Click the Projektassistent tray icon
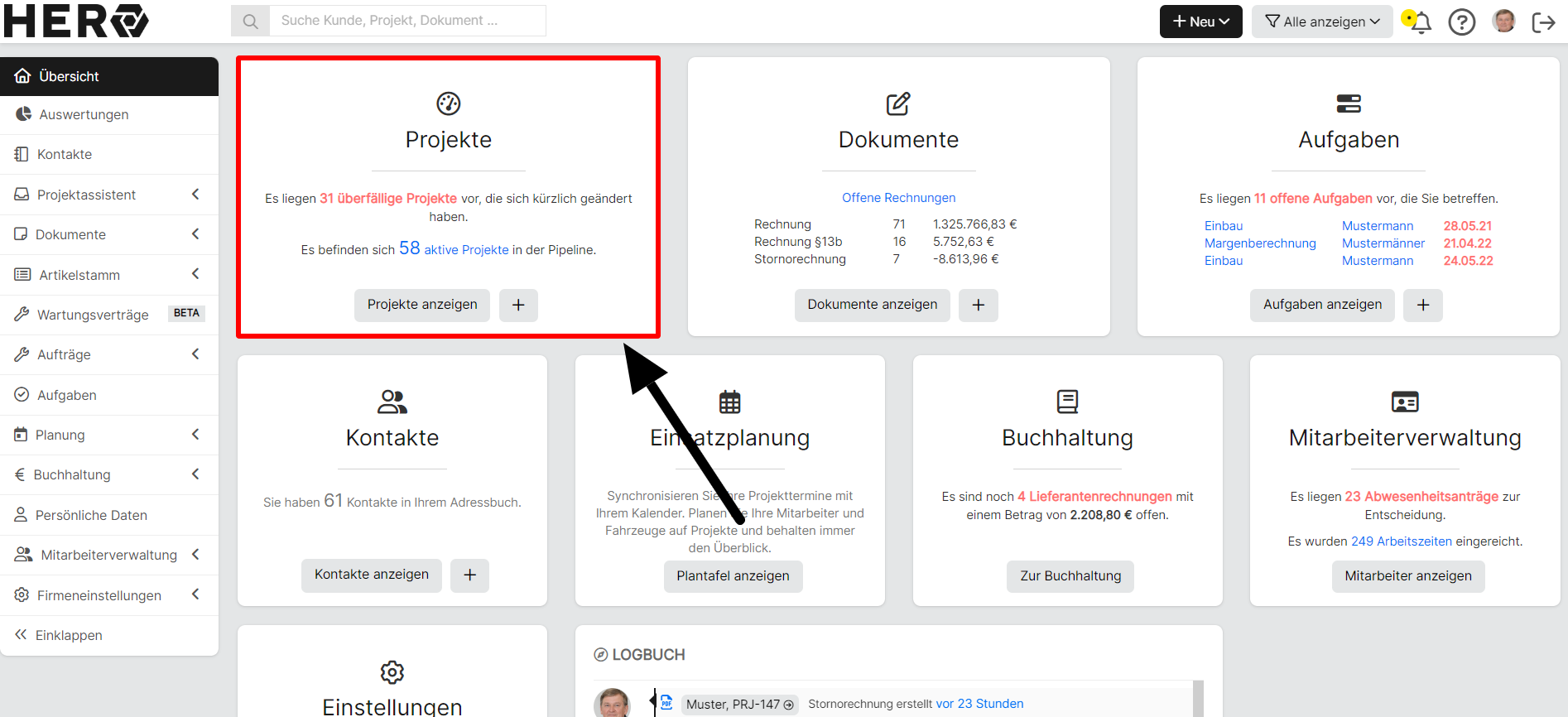The width and height of the screenshot is (1568, 717). (22, 194)
